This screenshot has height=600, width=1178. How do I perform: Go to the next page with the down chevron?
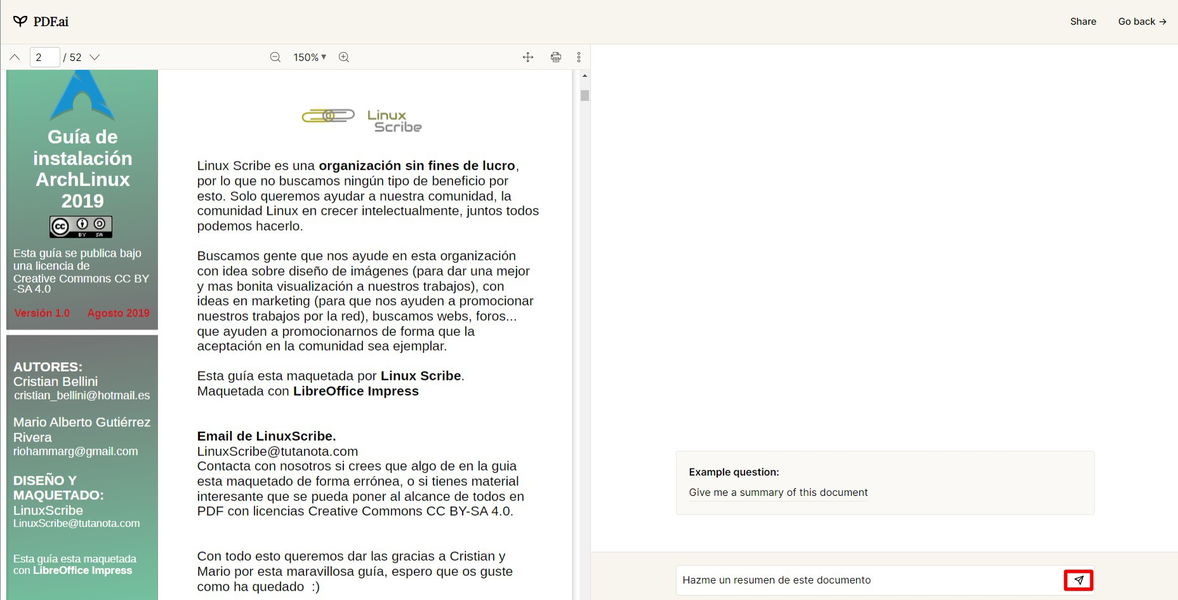(x=95, y=57)
